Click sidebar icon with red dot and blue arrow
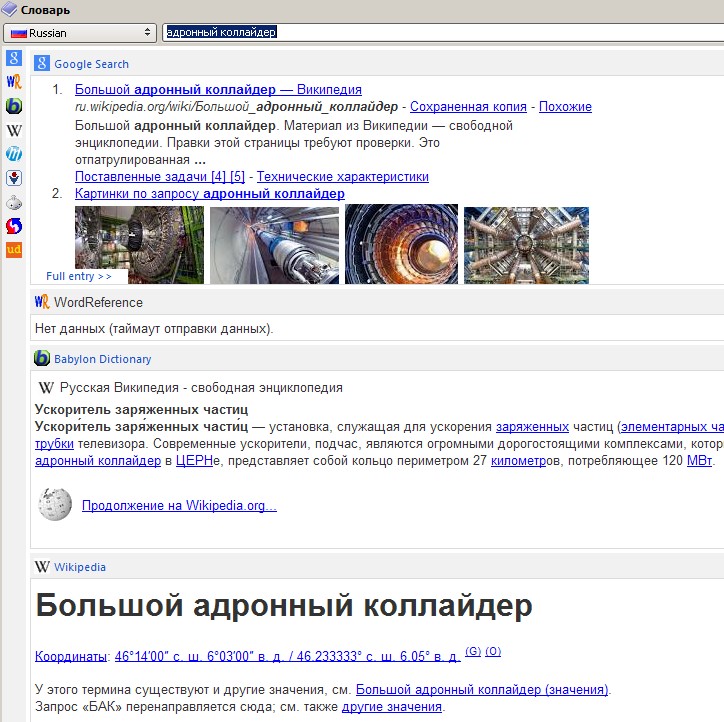Viewport: 724px width, 722px height. tap(14, 178)
